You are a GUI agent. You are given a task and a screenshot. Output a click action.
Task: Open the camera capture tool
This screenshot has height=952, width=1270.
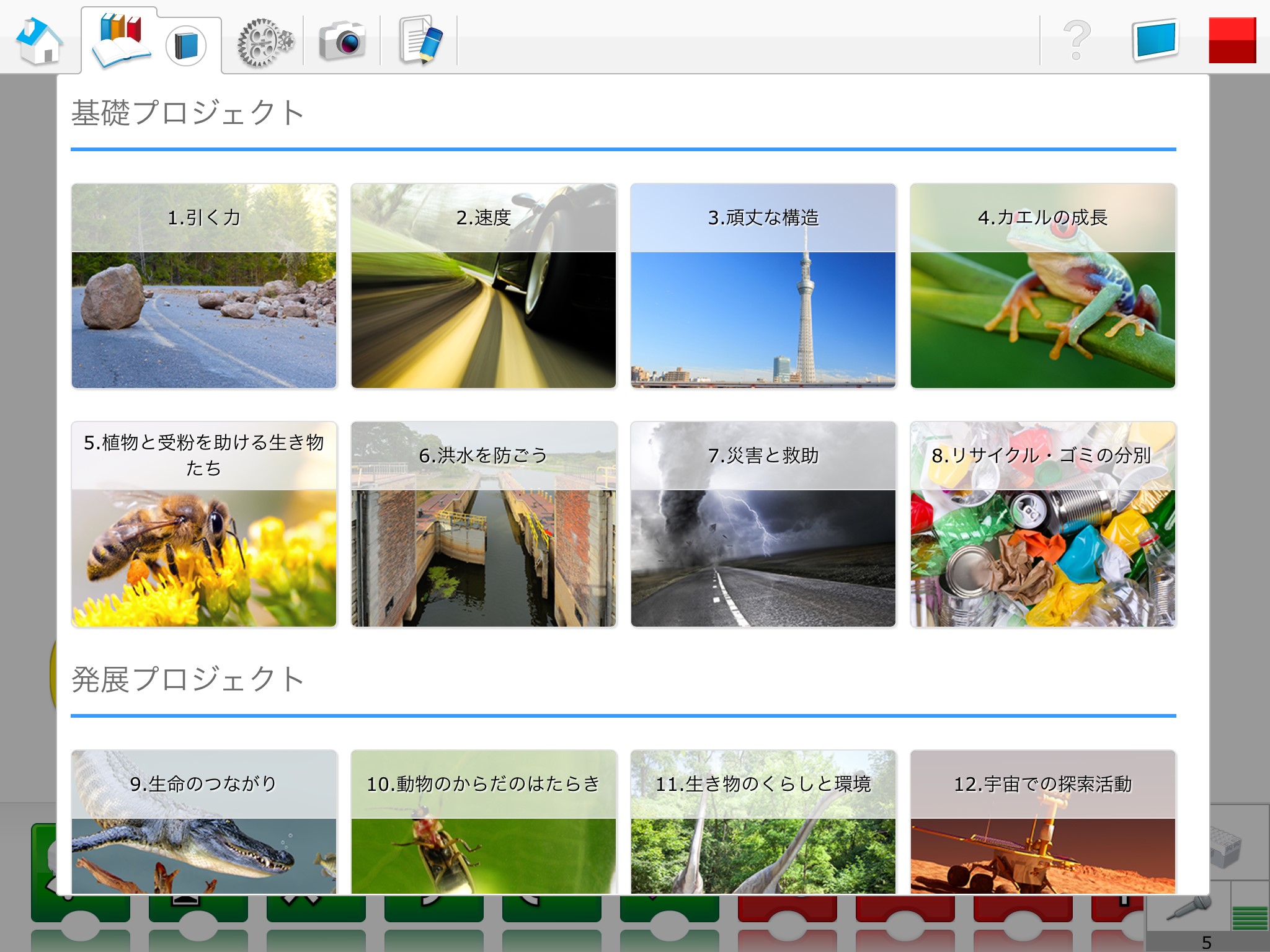(x=342, y=41)
